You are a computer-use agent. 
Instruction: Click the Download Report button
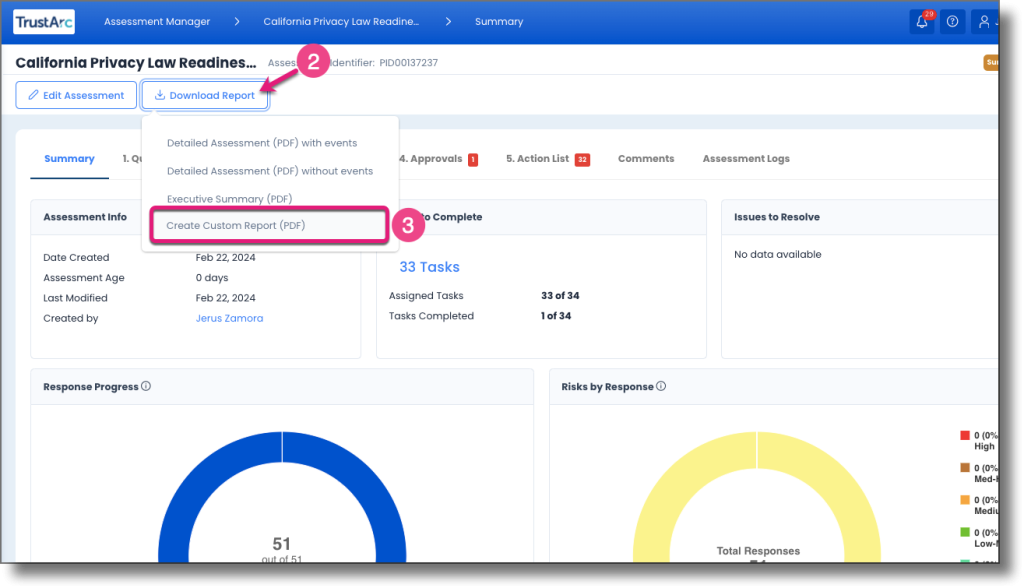204,95
